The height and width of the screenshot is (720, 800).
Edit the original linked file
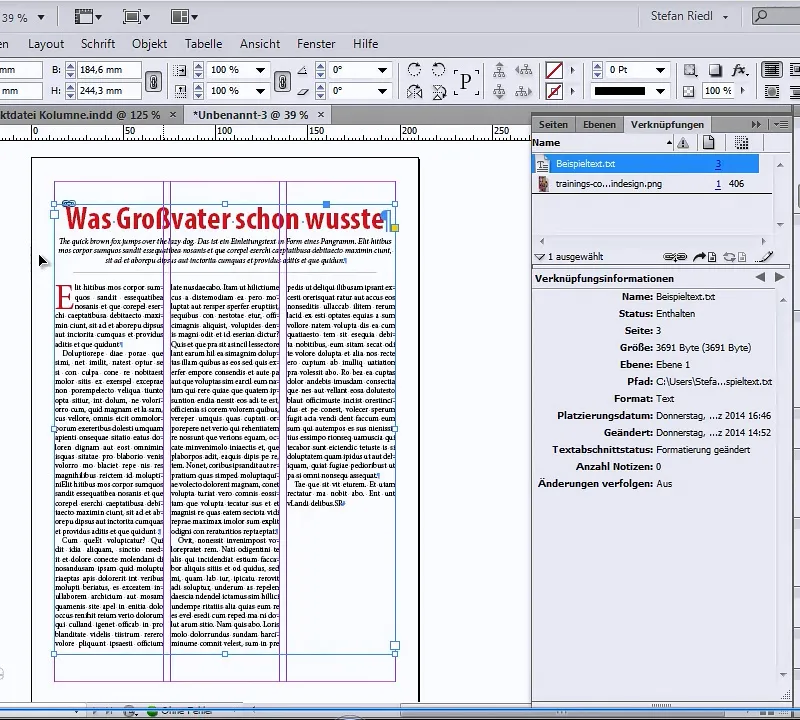click(x=765, y=257)
